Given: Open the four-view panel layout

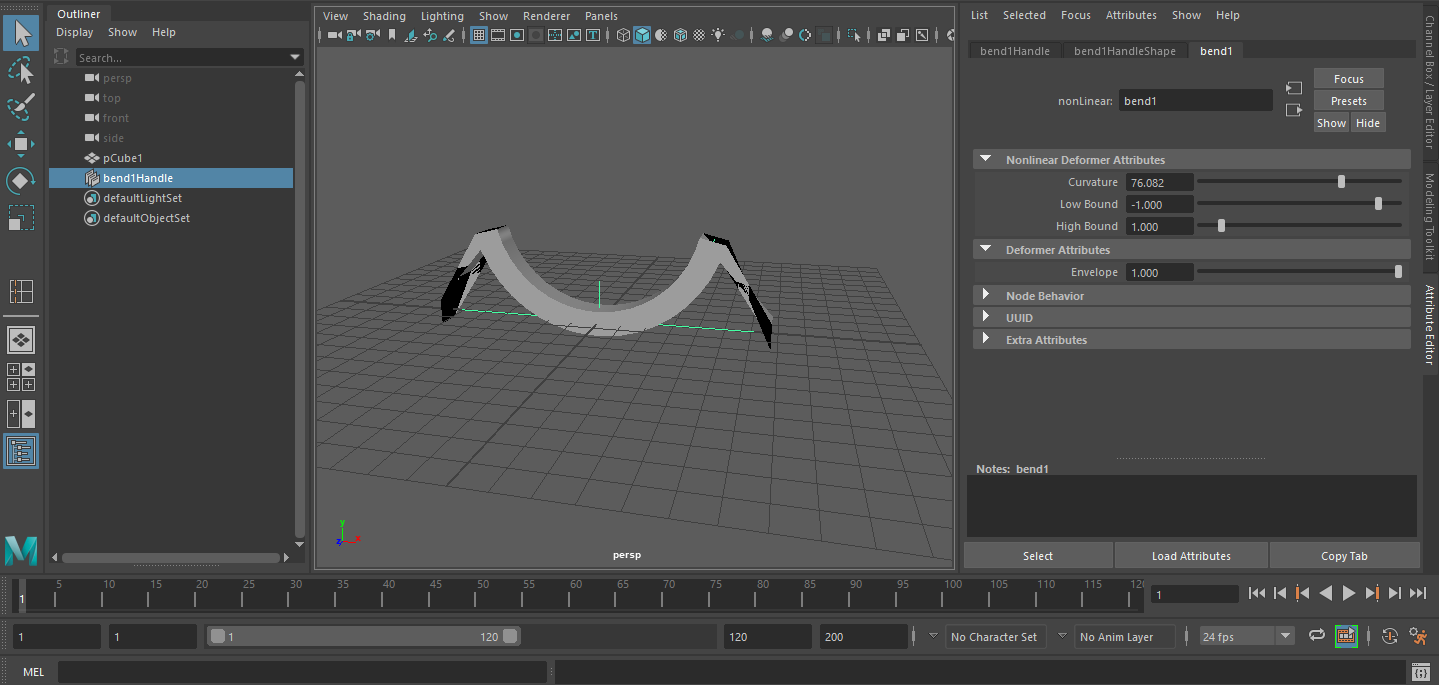Looking at the screenshot, I should click(21, 290).
